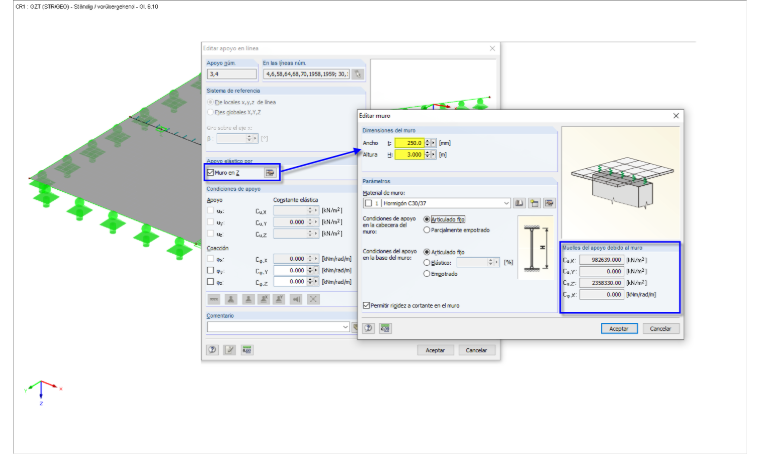Click Cu,X result value 982639.000
Viewport: 760px width, 454px height.
click(602, 260)
